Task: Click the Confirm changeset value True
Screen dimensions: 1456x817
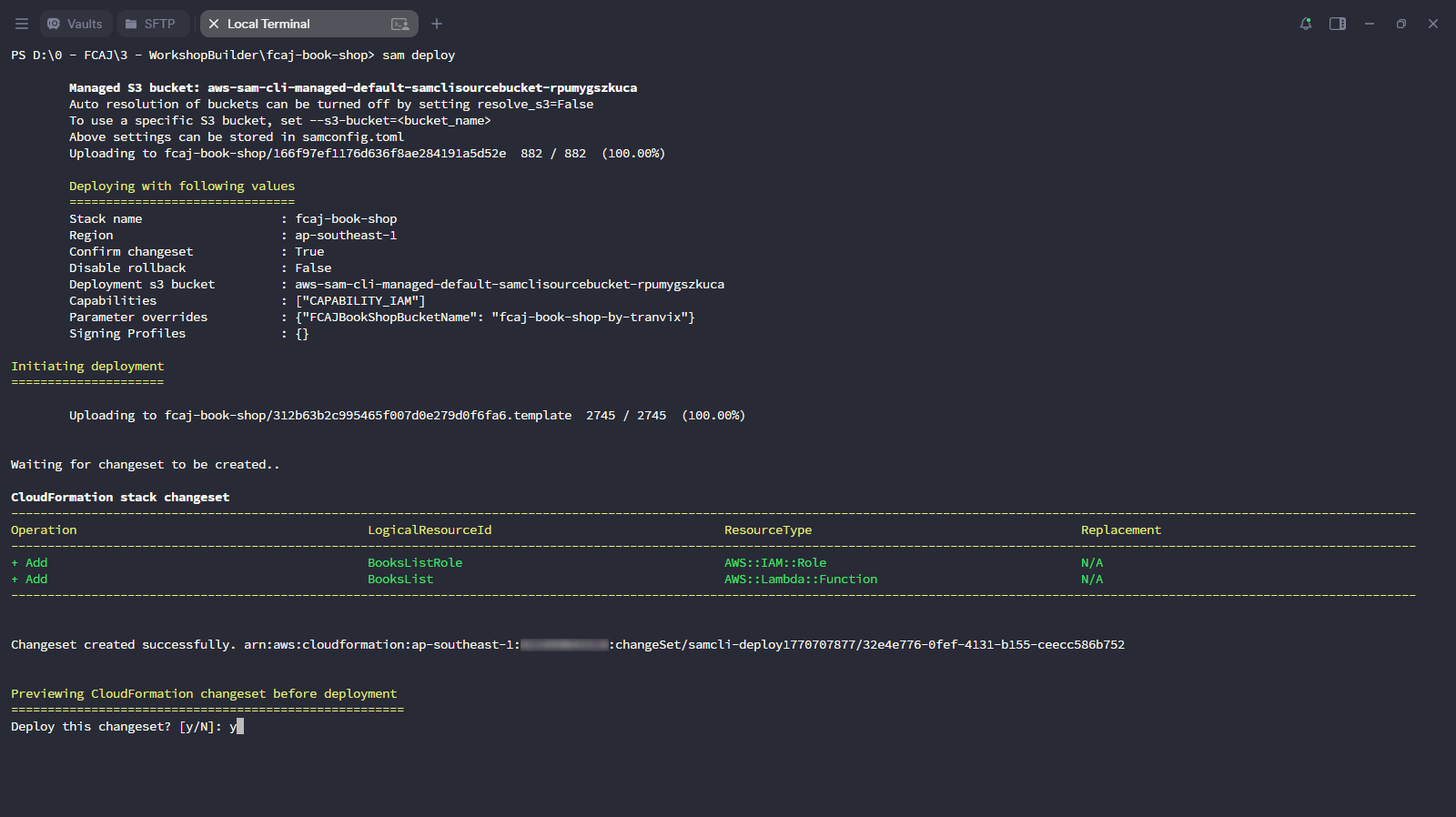Action: 309,252
